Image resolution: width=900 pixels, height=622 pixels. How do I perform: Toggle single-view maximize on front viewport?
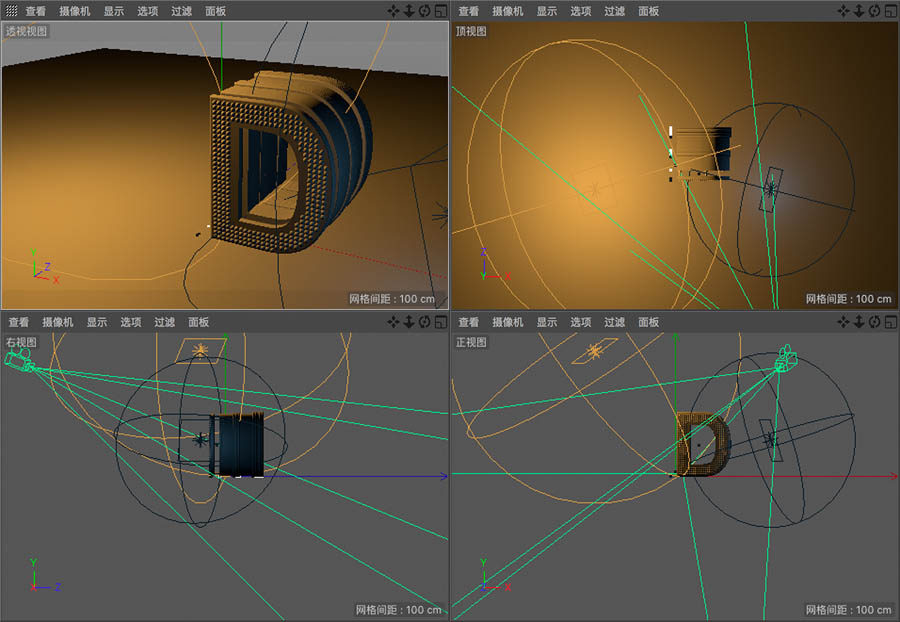tap(893, 322)
